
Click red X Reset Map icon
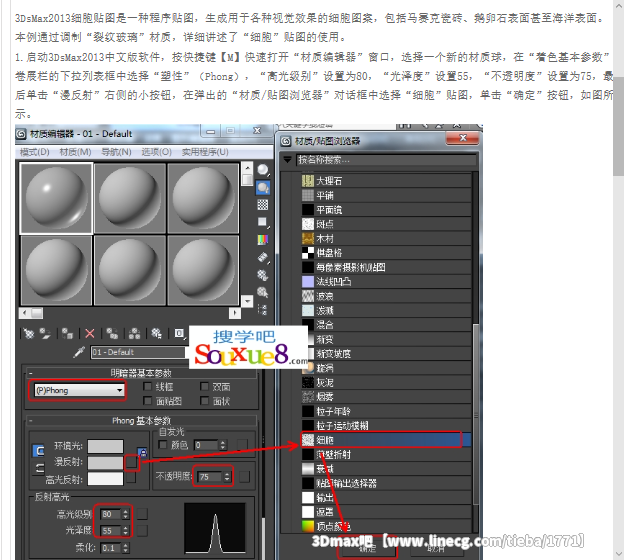point(90,334)
